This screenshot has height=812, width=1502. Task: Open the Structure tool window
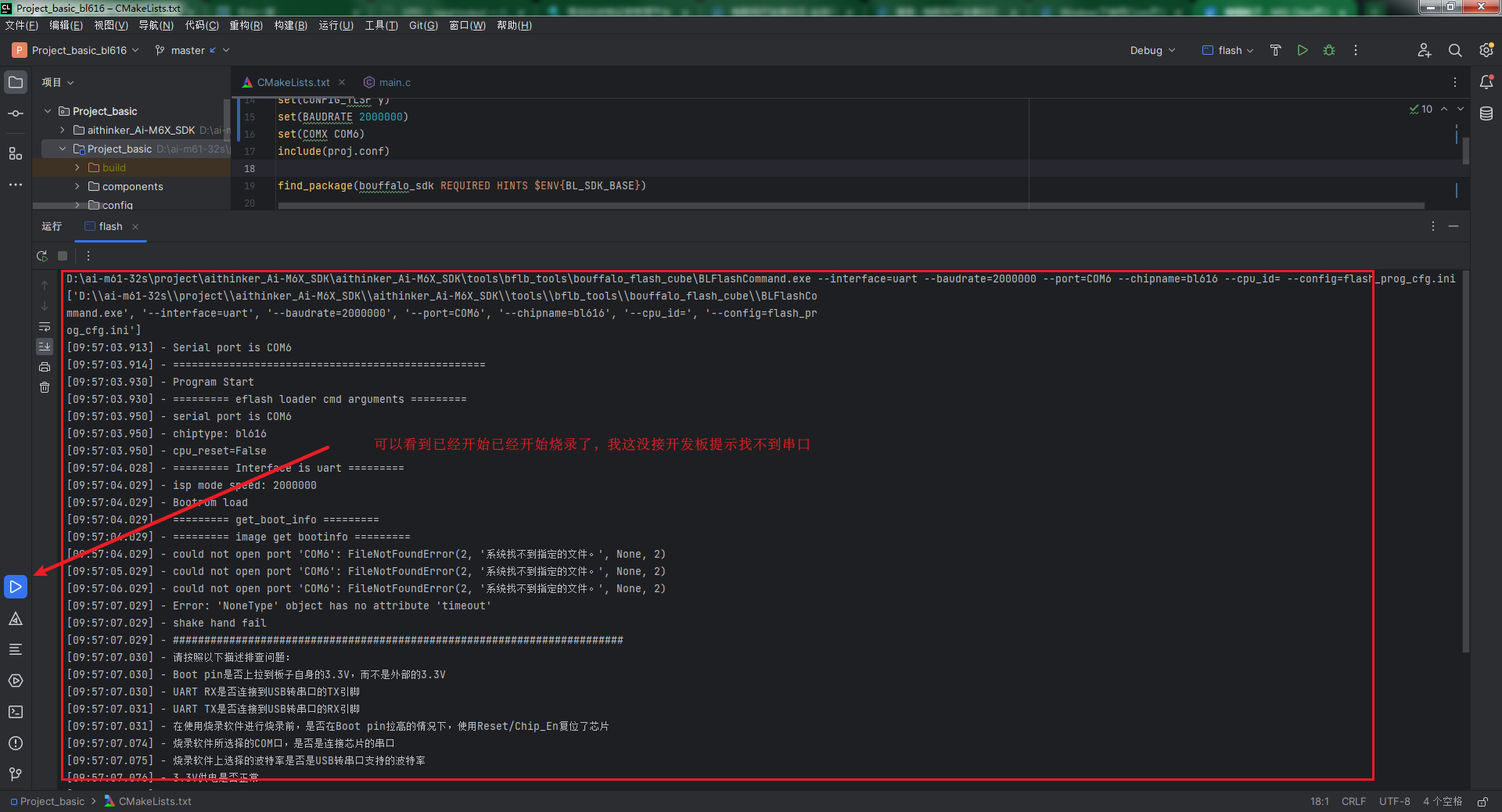coord(16,153)
